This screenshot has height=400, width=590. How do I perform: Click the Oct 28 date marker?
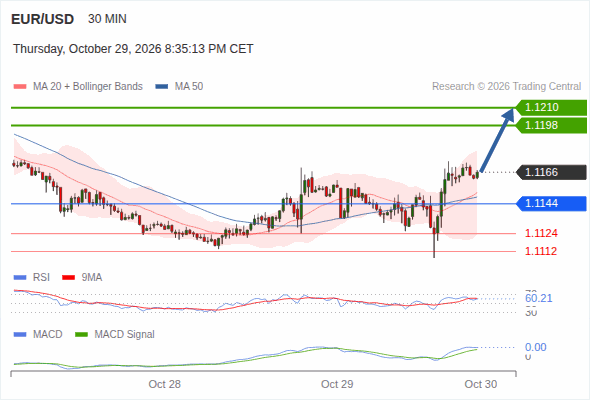164,384
